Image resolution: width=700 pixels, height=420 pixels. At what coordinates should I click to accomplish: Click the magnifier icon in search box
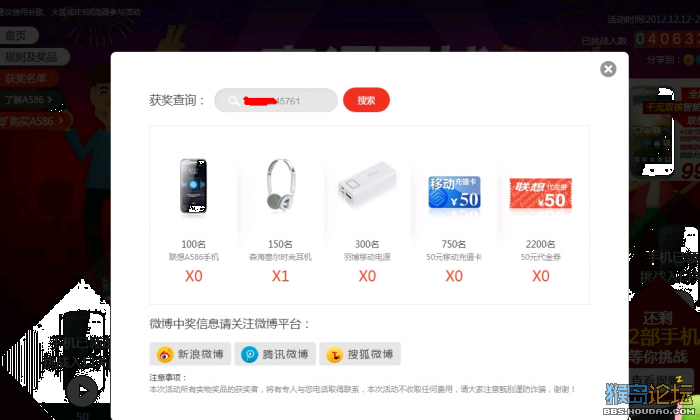pyautogui.click(x=233, y=101)
